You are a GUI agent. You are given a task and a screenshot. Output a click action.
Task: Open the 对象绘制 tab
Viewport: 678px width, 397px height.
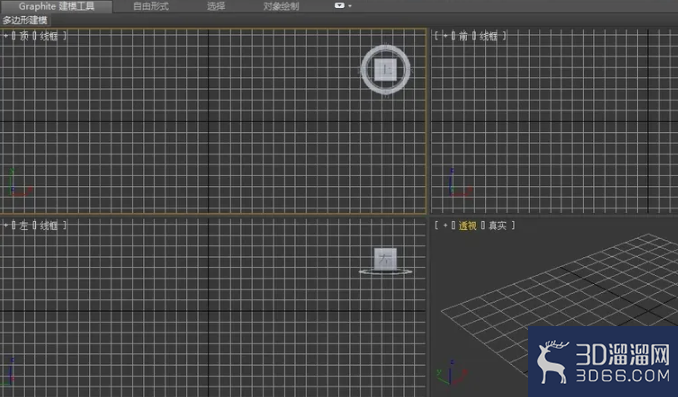(281, 6)
